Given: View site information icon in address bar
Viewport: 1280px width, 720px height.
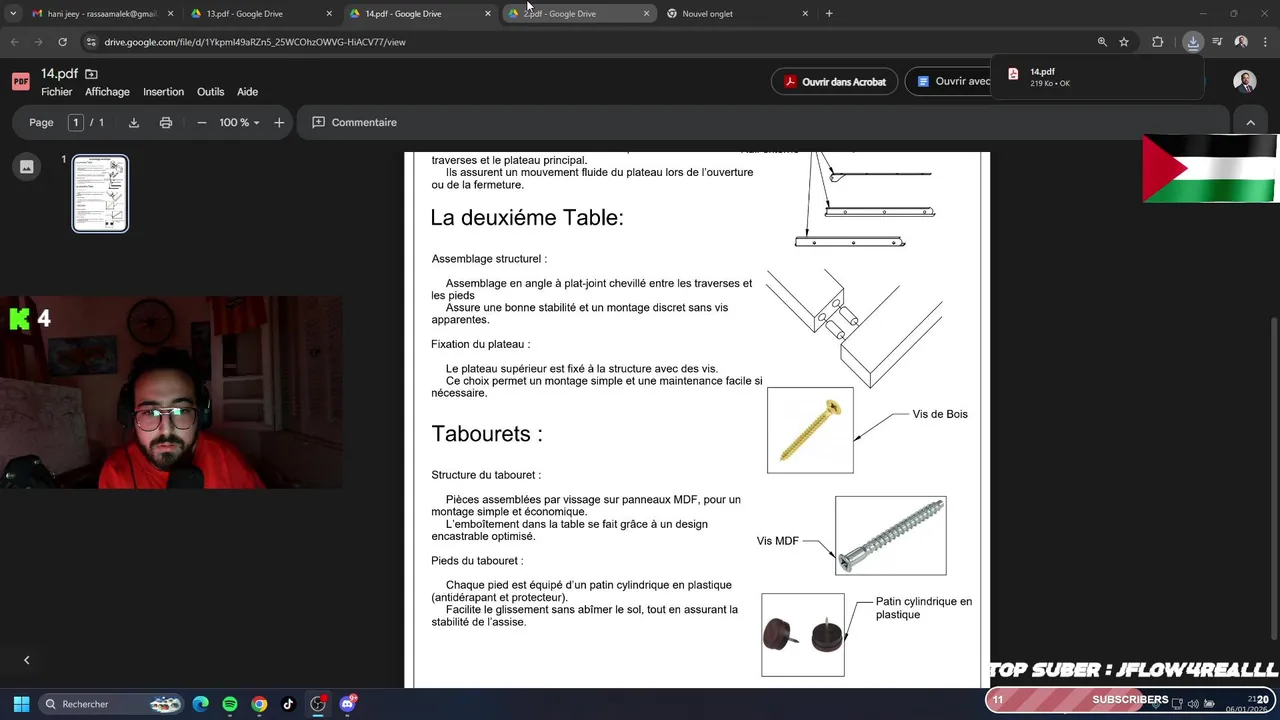Looking at the screenshot, I should 92,42.
